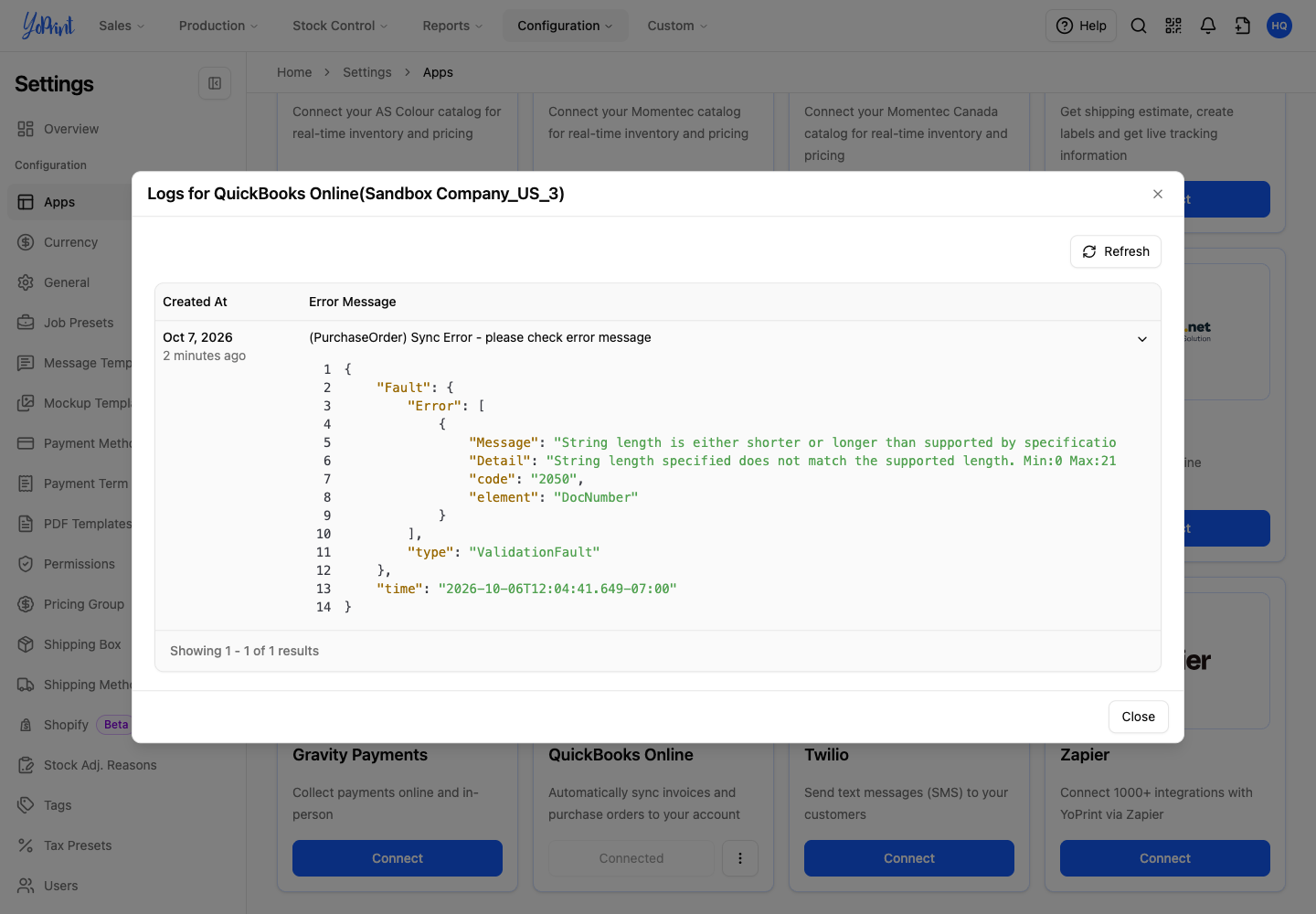The height and width of the screenshot is (914, 1316).
Task: Click the YoPrint logo
Action: tap(48, 26)
